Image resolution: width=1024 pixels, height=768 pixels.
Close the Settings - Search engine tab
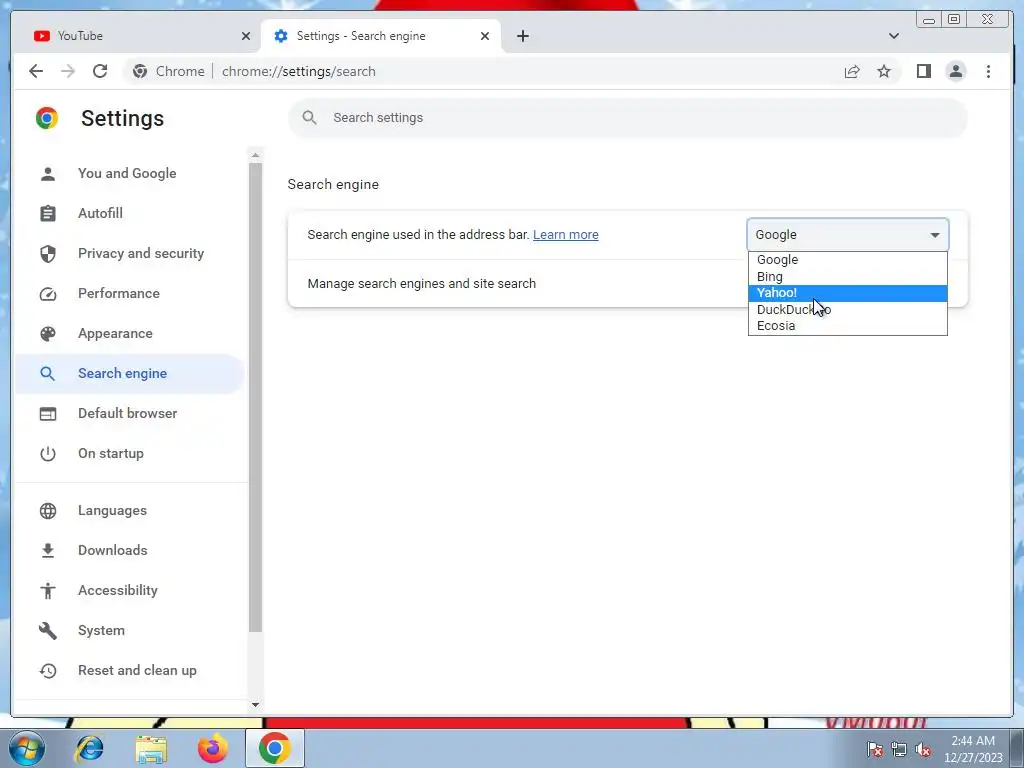pos(485,36)
